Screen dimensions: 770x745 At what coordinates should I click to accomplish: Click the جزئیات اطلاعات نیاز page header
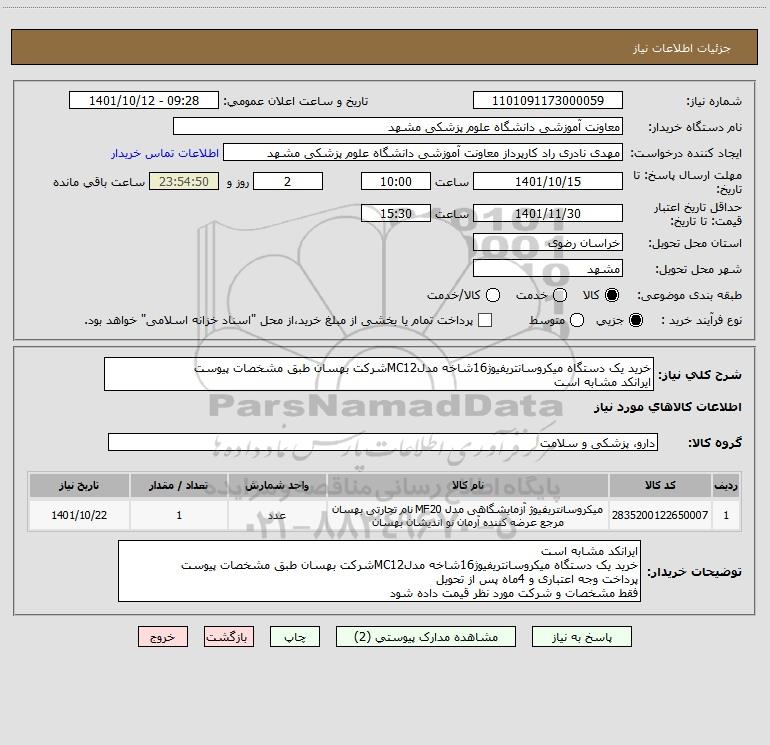682,48
